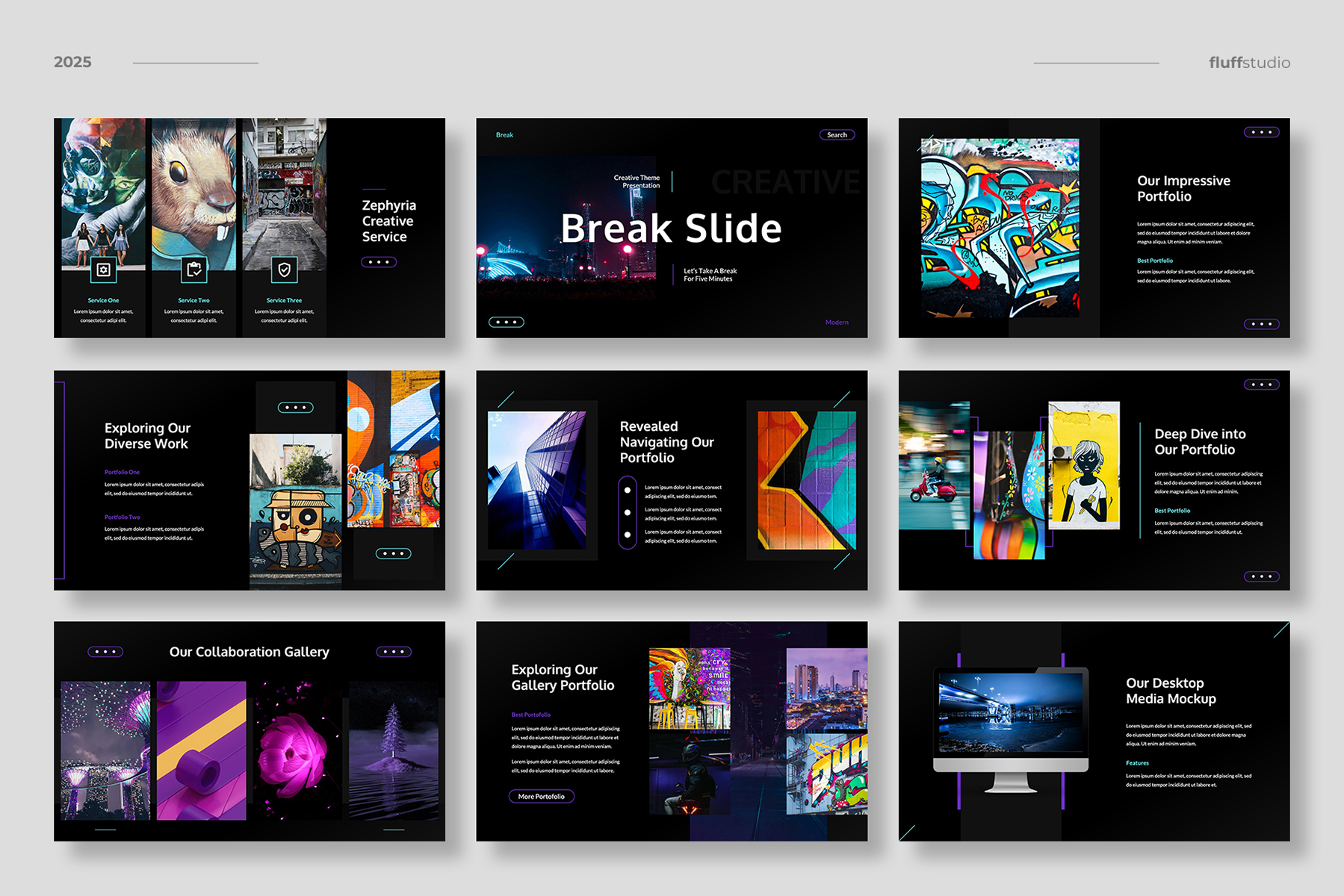Viewport: 1344px width, 896px height.
Task: Click three-dot pill under Zephyria Creative Service
Action: [379, 262]
